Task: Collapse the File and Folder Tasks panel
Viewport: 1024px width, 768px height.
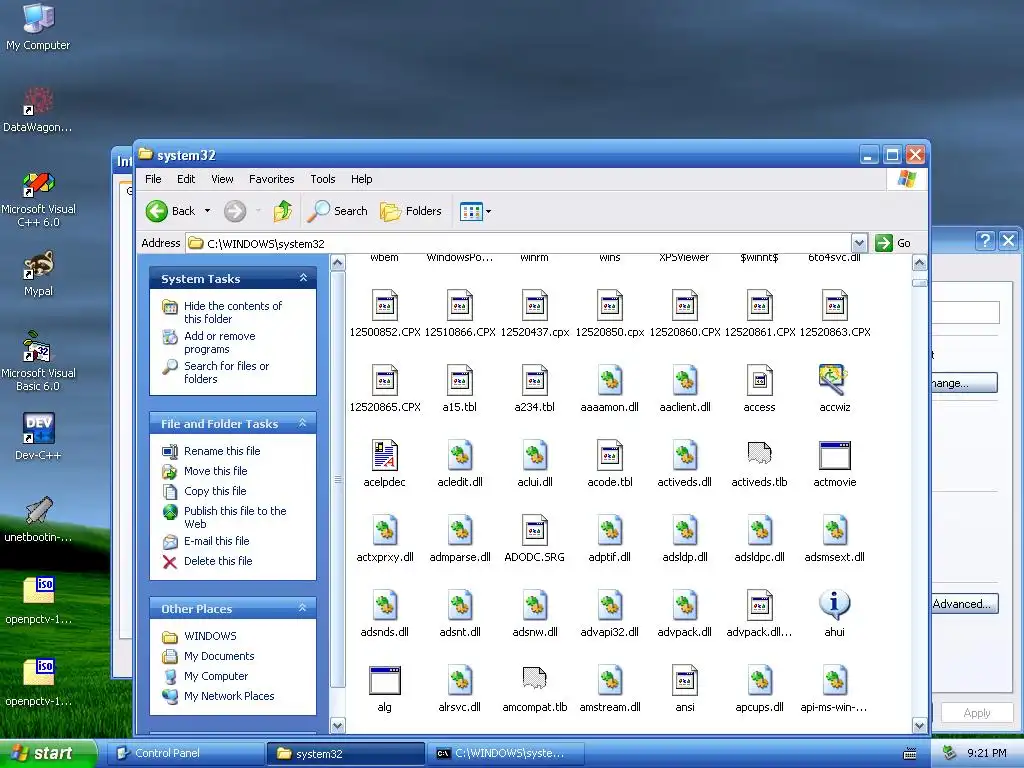Action: pos(303,423)
